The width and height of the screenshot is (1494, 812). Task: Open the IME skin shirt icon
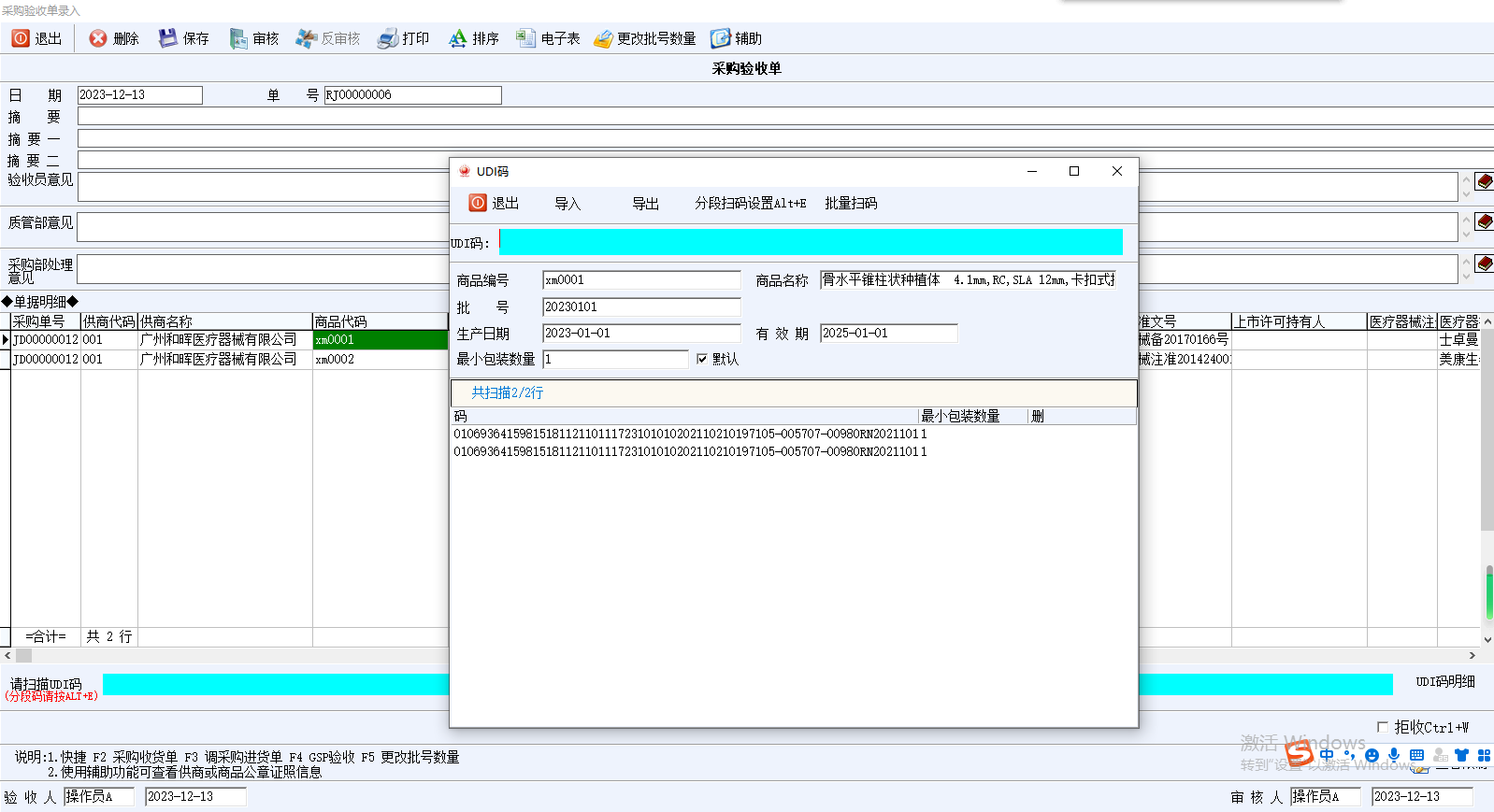coord(1461,755)
